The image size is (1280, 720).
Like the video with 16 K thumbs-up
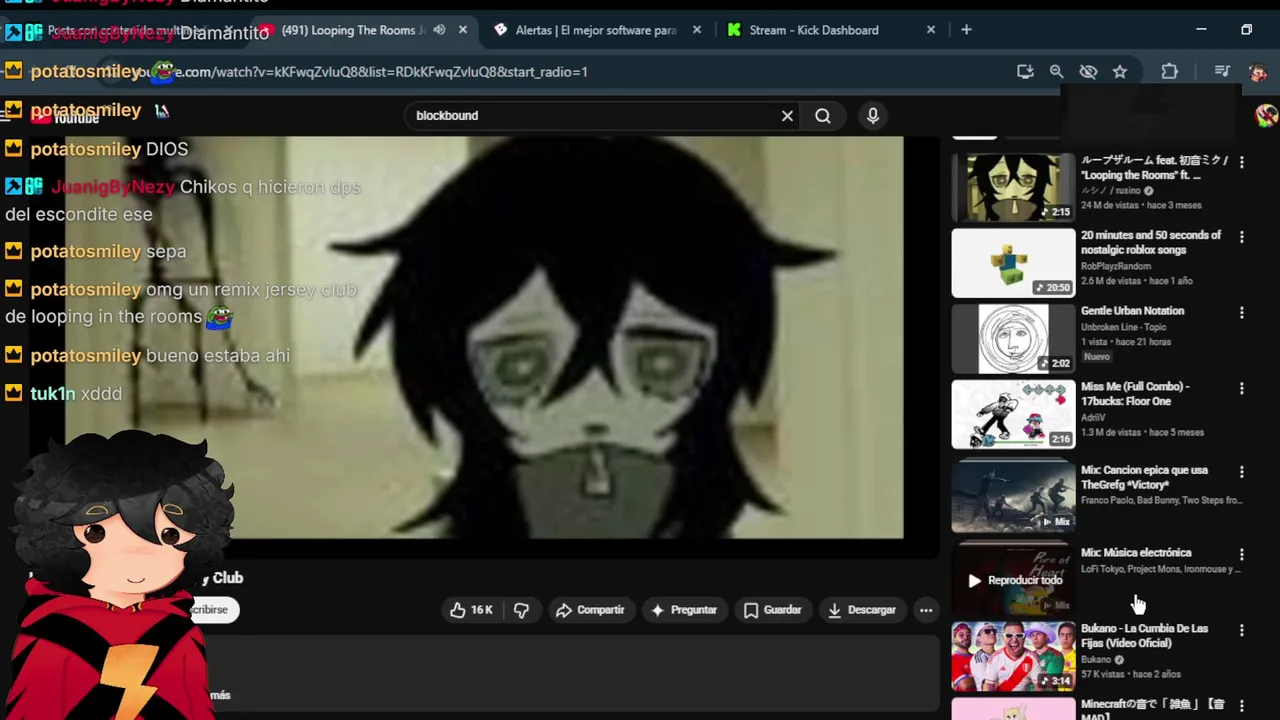click(x=471, y=610)
